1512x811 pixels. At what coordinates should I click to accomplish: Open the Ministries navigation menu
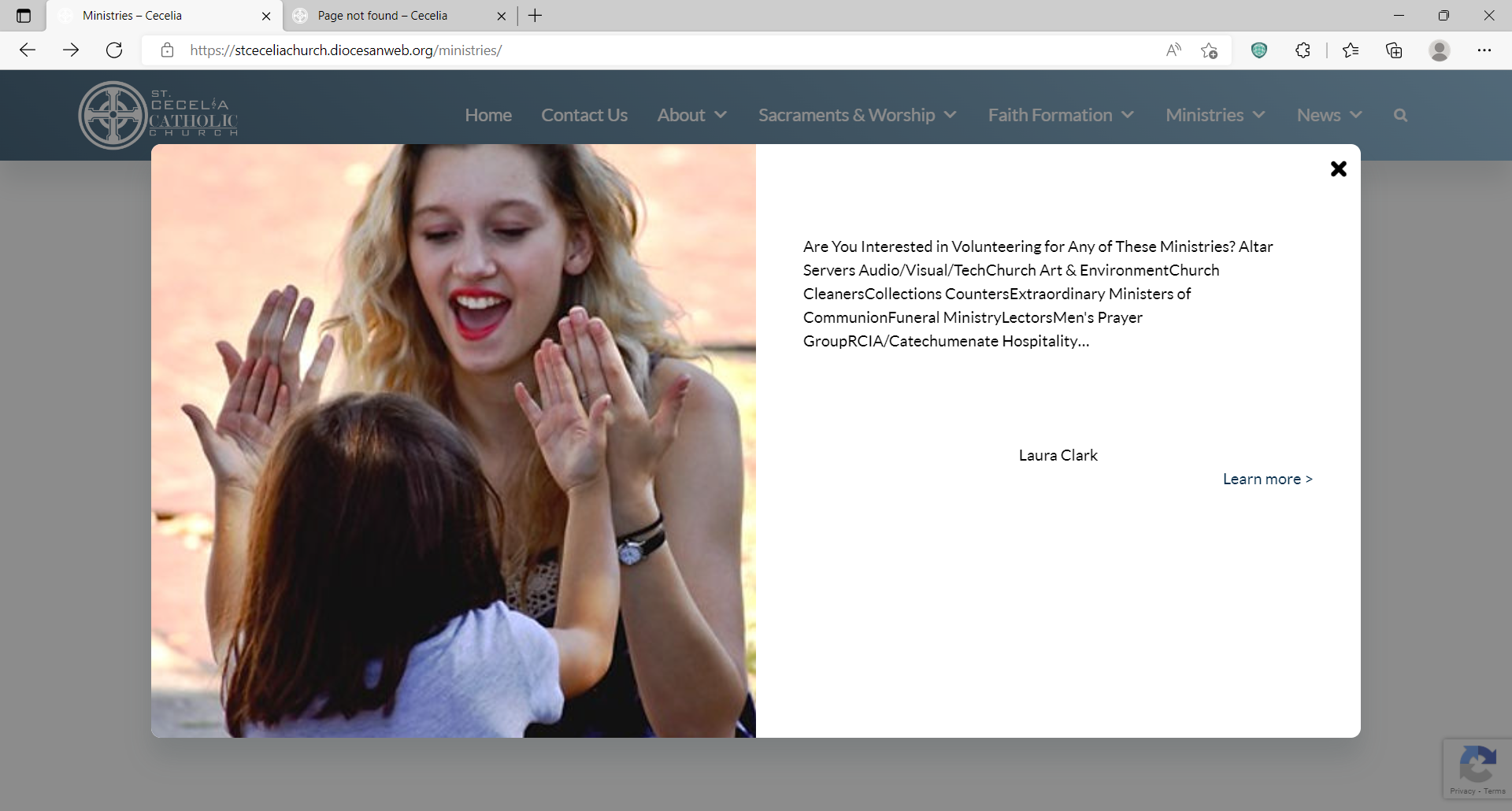tap(1215, 115)
